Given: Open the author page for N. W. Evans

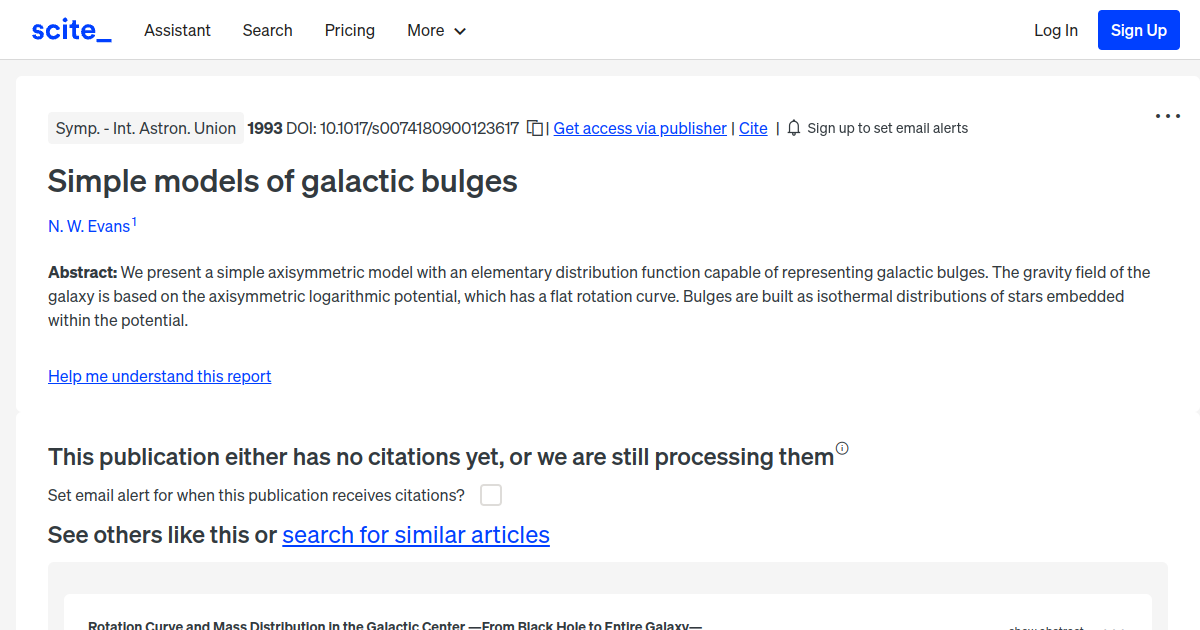Looking at the screenshot, I should (x=88, y=226).
